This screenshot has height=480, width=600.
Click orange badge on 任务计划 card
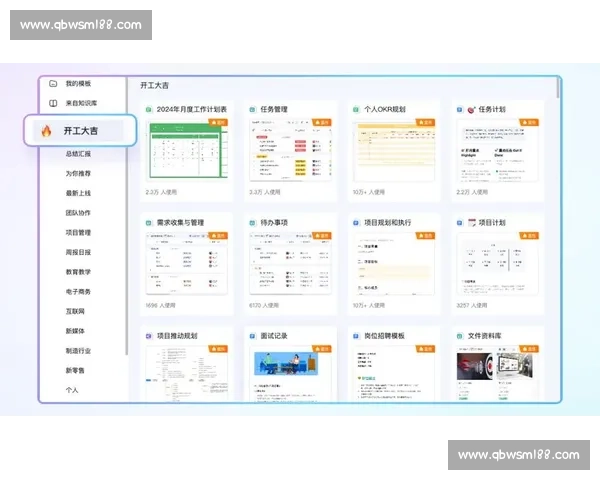pyautogui.click(x=529, y=122)
